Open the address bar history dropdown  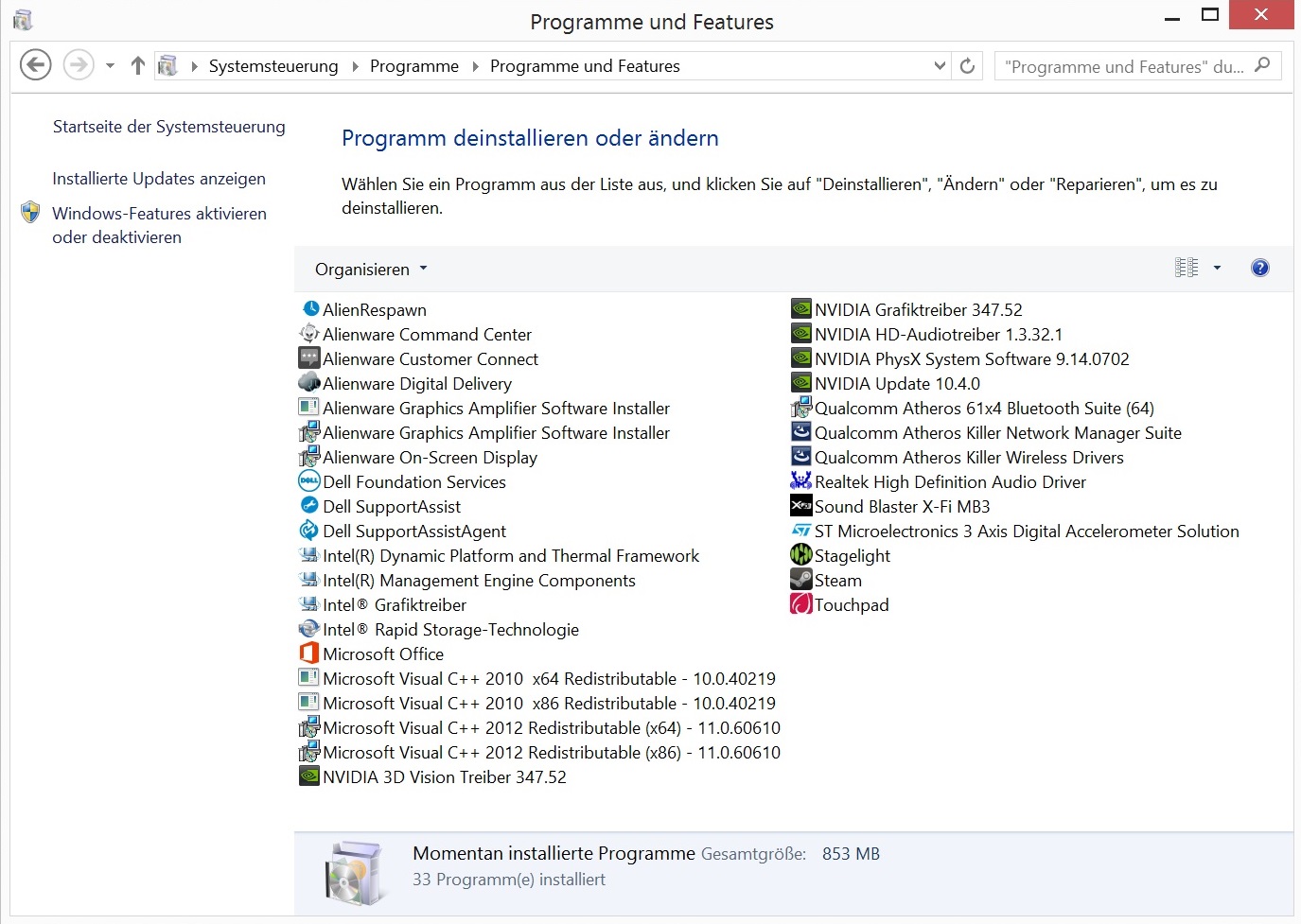[x=940, y=66]
